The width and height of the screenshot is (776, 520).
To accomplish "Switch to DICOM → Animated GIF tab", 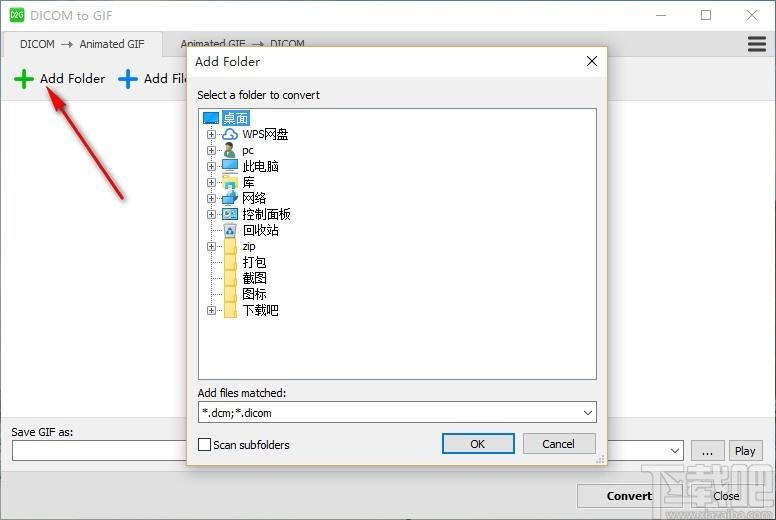I will coord(82,44).
